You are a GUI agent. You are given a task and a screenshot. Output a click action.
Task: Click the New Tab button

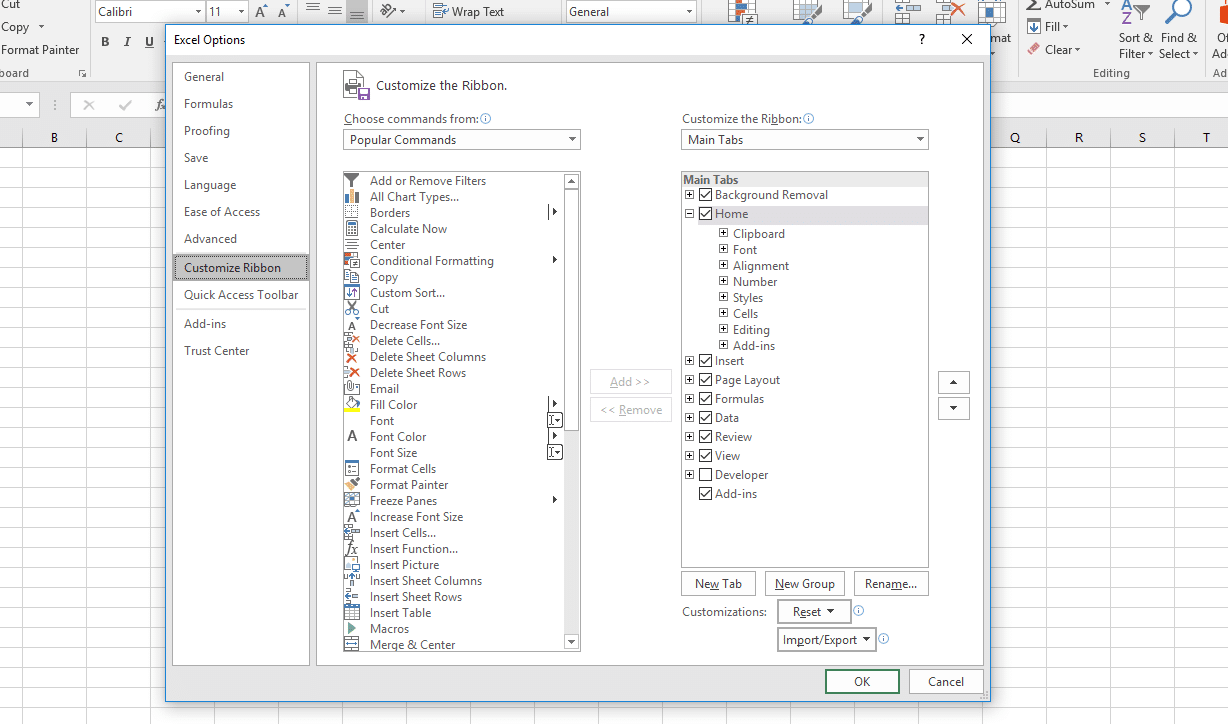coord(719,584)
